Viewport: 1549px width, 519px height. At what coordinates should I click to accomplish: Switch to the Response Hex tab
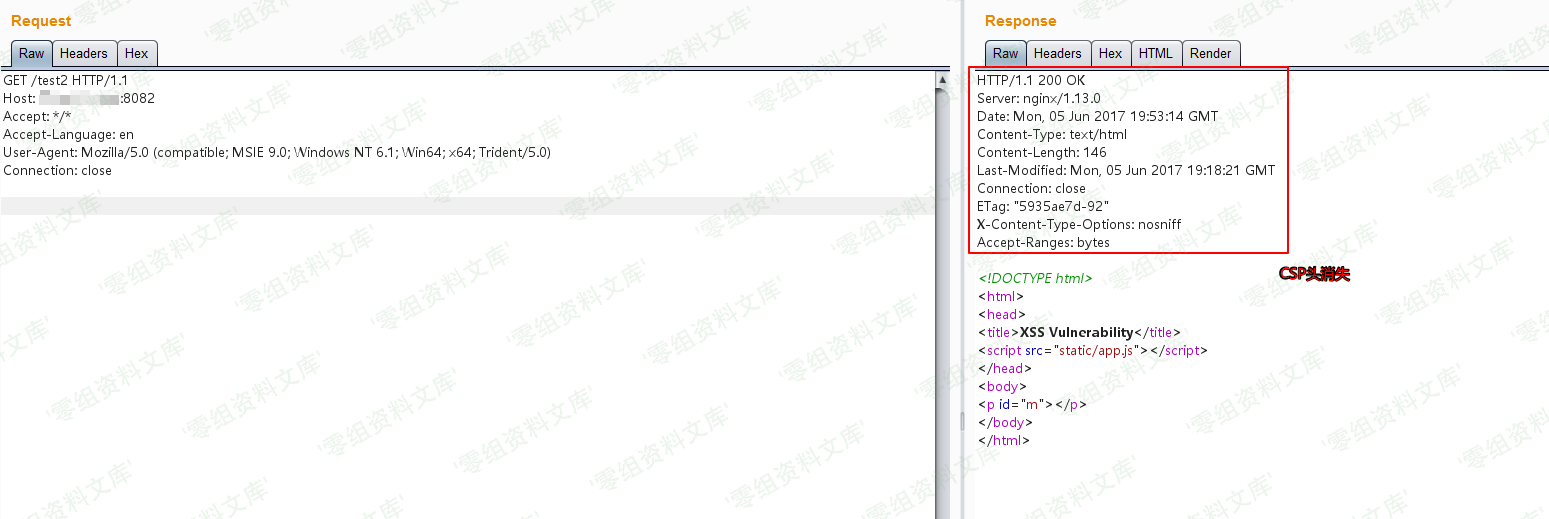coord(1110,54)
